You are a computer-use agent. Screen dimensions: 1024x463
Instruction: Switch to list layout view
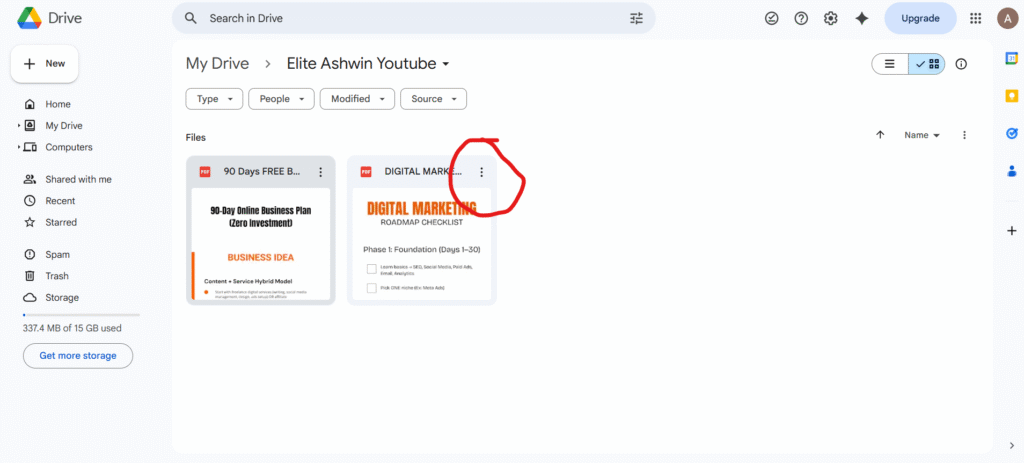890,64
